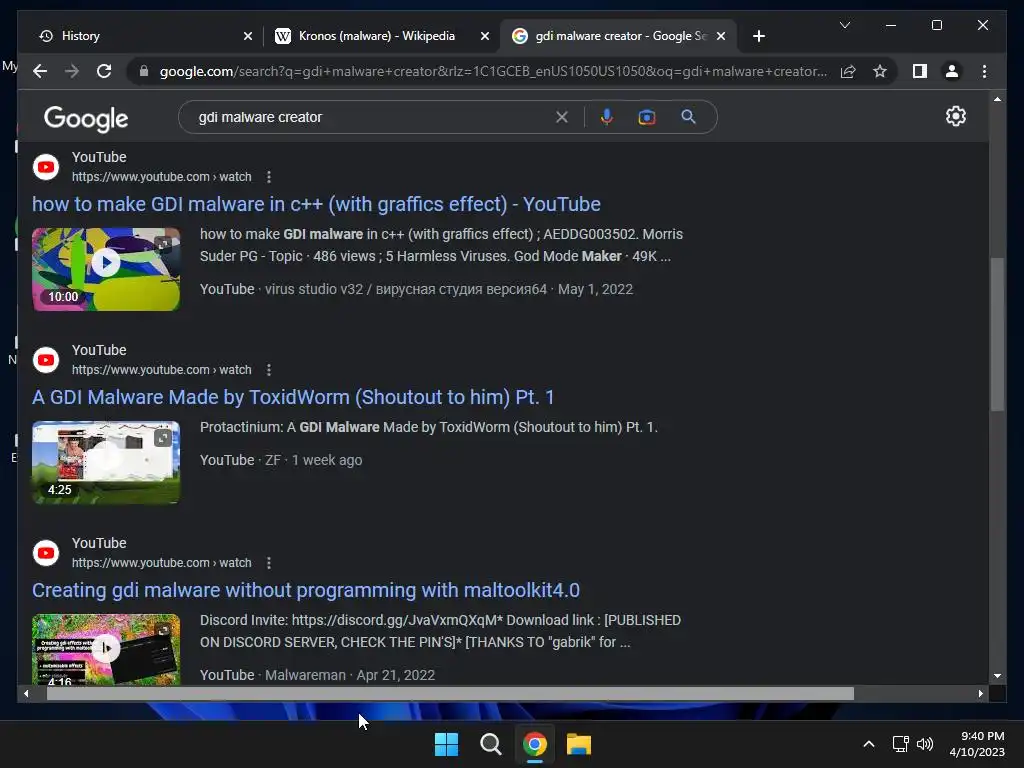This screenshot has height=768, width=1024.
Task: Click the scroll-right arrow
Action: (x=980, y=694)
